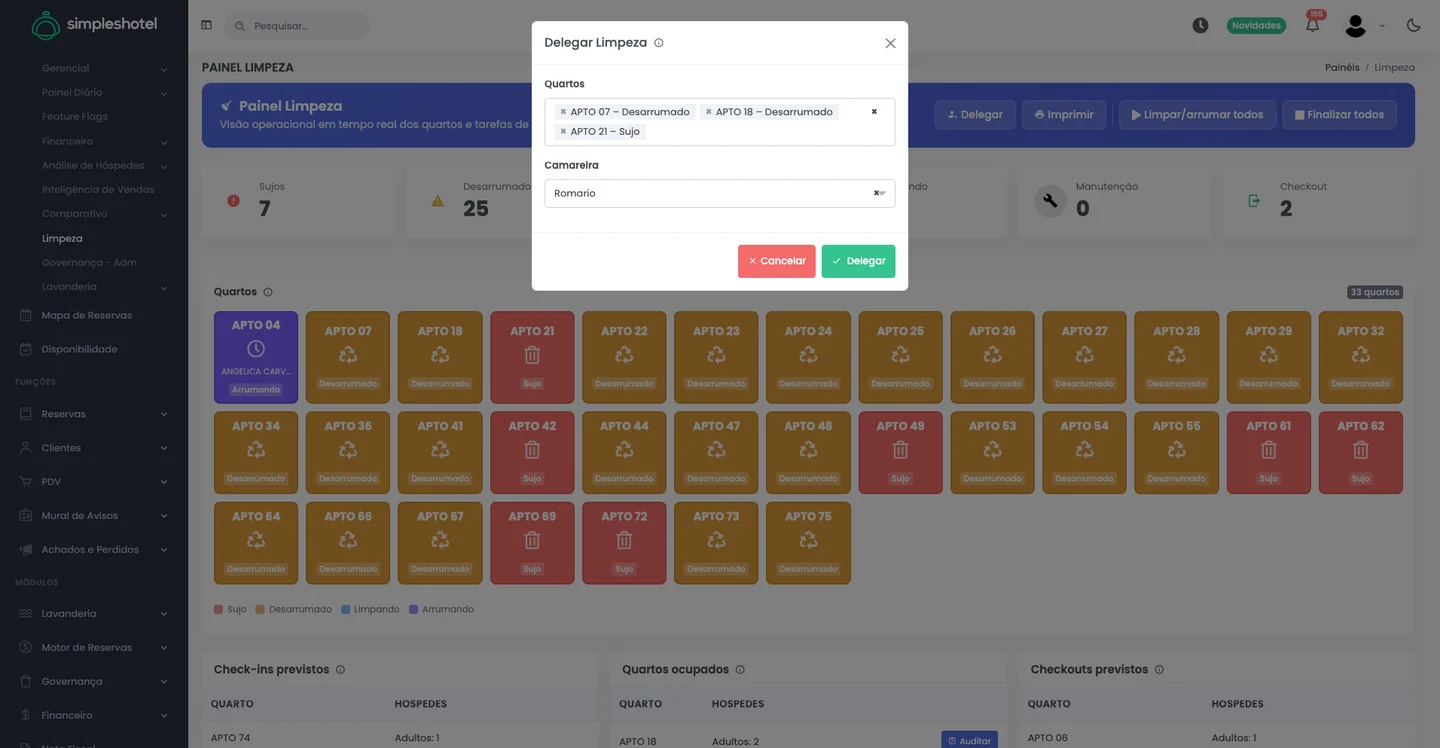This screenshot has height=748, width=1440.
Task: Click the Limpar/arrumar todos button
Action: pos(1197,115)
